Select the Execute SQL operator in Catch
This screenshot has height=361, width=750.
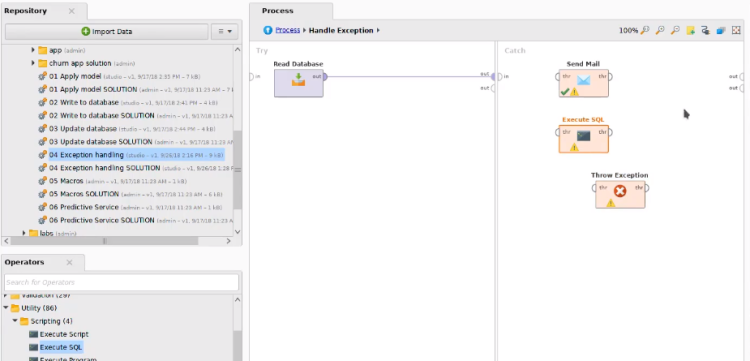click(x=584, y=139)
